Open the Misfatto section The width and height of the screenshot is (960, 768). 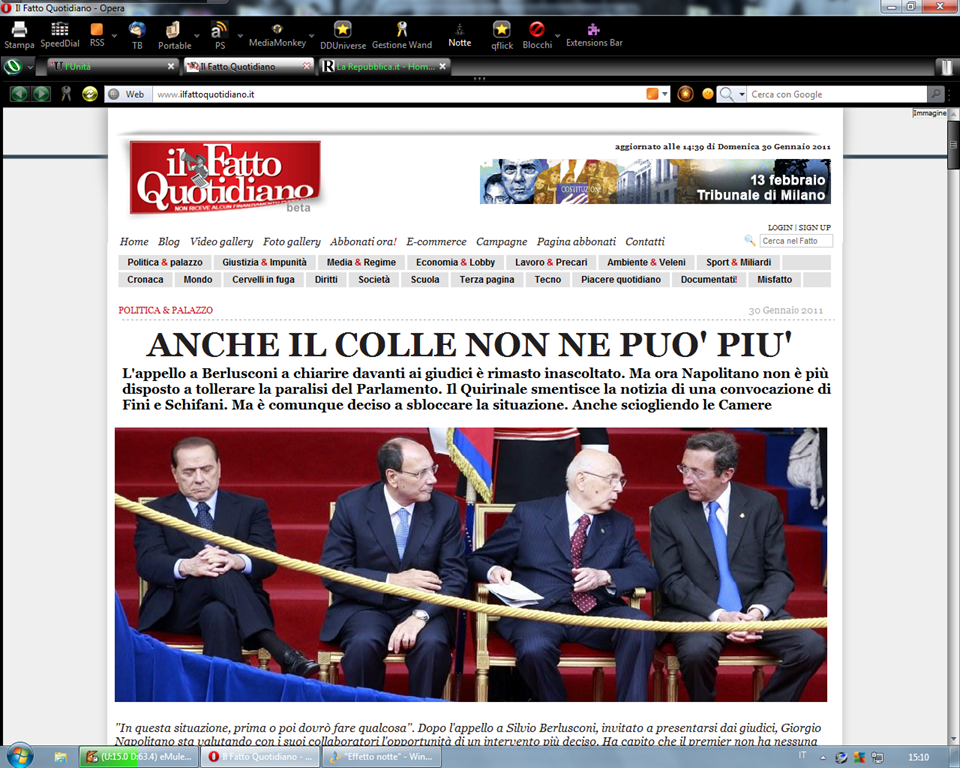coord(774,279)
